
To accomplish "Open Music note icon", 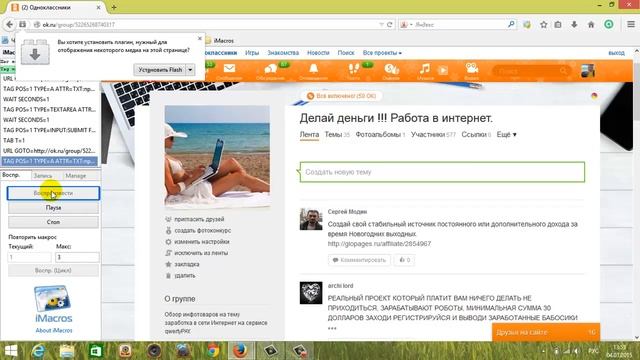I will click(x=424, y=69).
